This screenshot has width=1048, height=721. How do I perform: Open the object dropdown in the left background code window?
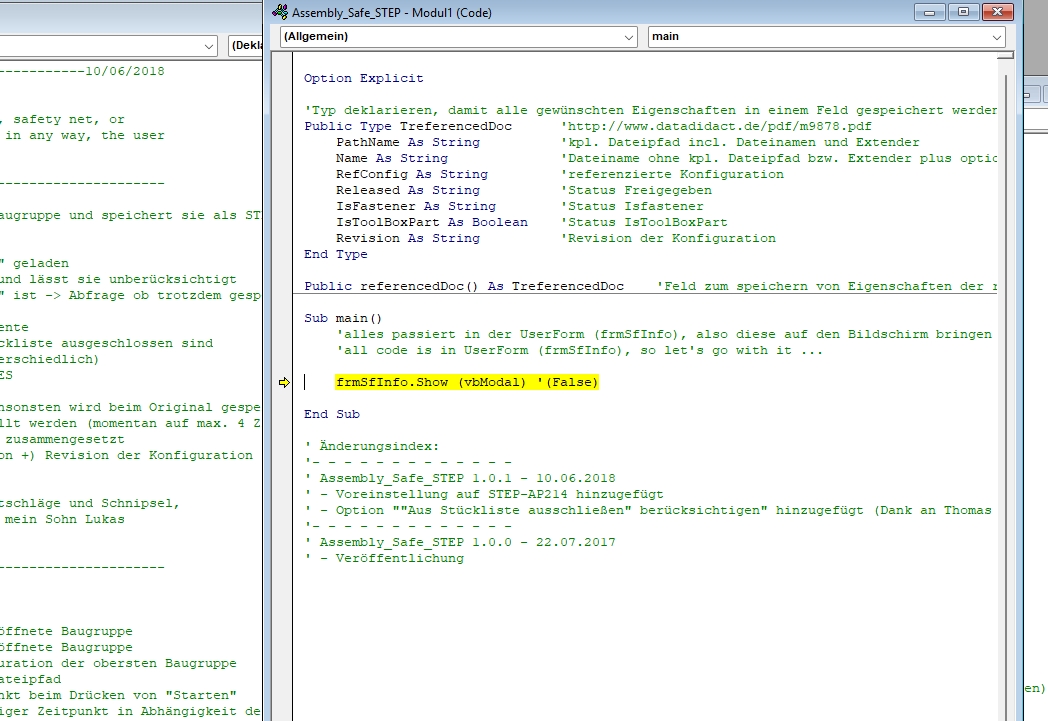(x=209, y=46)
